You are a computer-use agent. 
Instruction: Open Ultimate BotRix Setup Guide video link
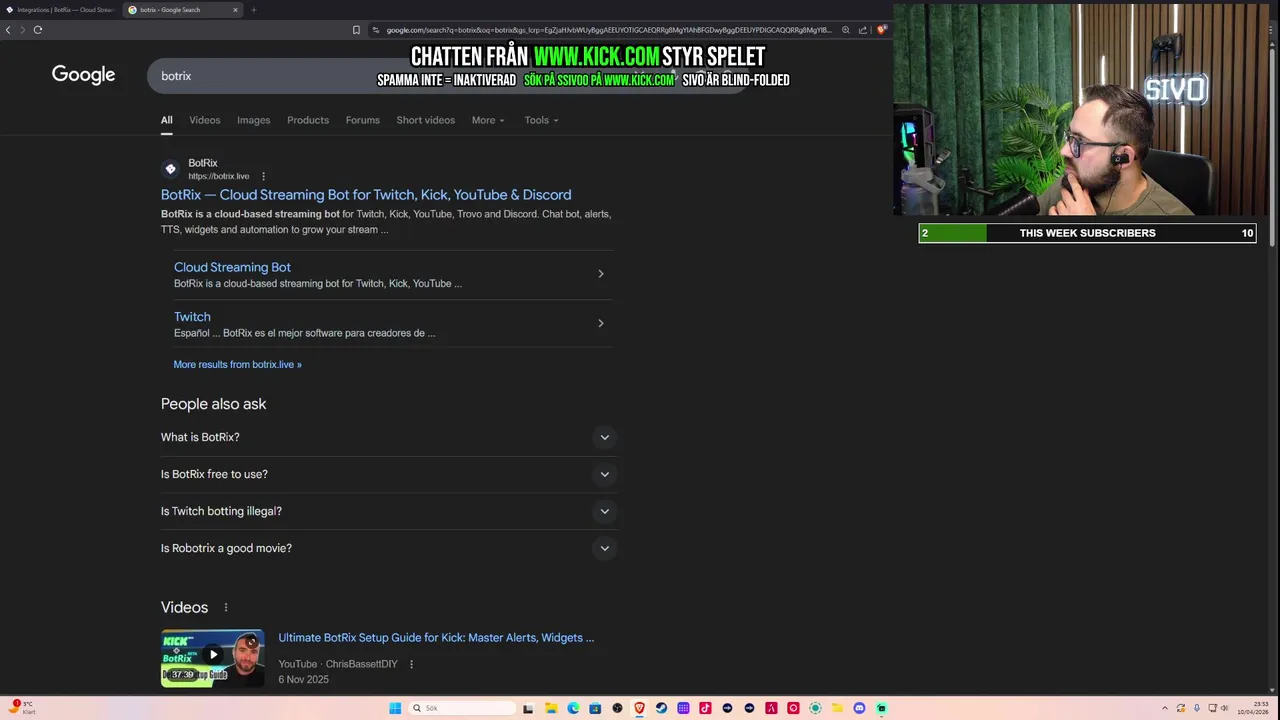tap(436, 638)
